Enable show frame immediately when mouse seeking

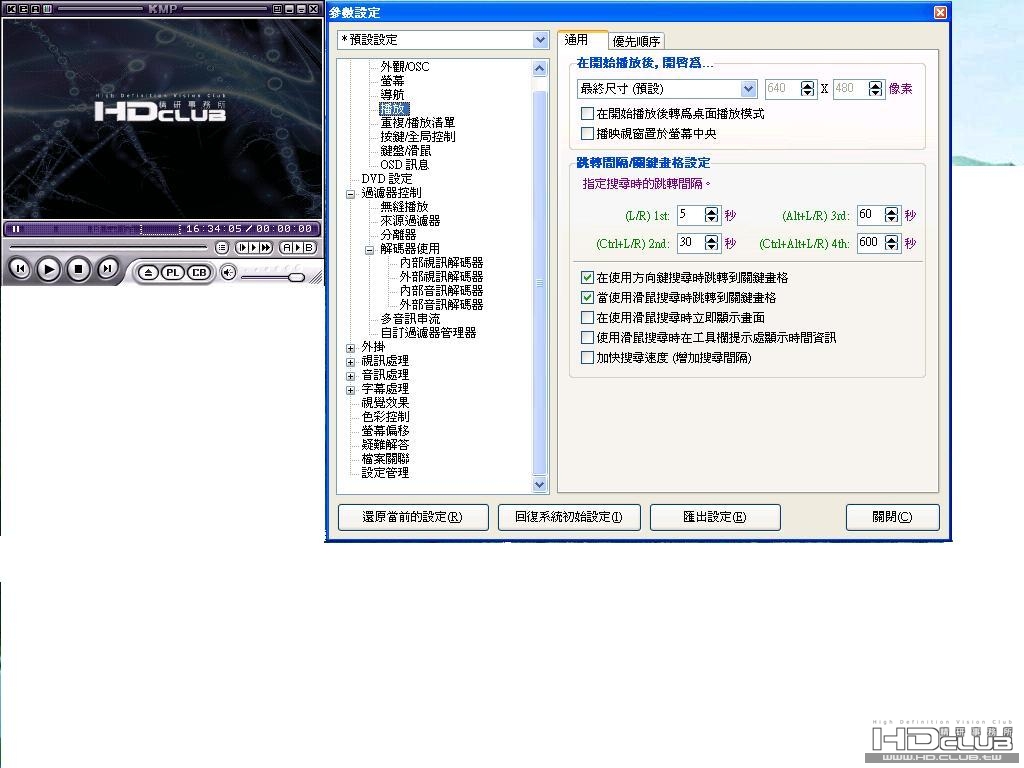pos(587,318)
